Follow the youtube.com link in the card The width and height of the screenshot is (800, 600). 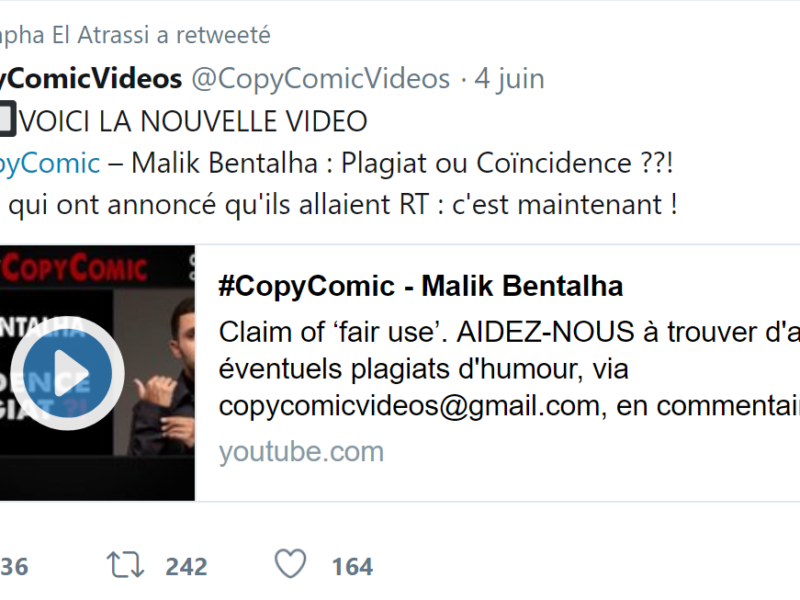[x=301, y=451]
